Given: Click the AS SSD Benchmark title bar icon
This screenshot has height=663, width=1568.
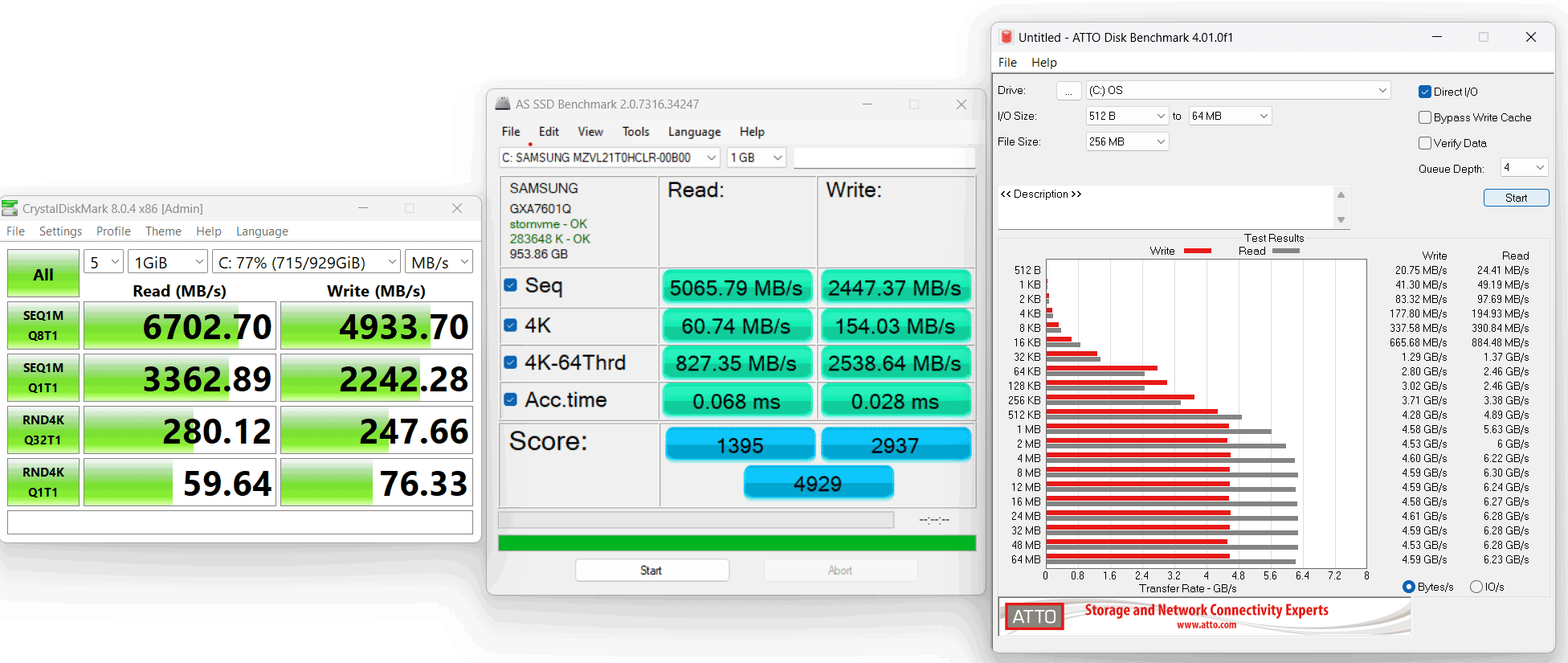Looking at the screenshot, I should click(x=503, y=104).
